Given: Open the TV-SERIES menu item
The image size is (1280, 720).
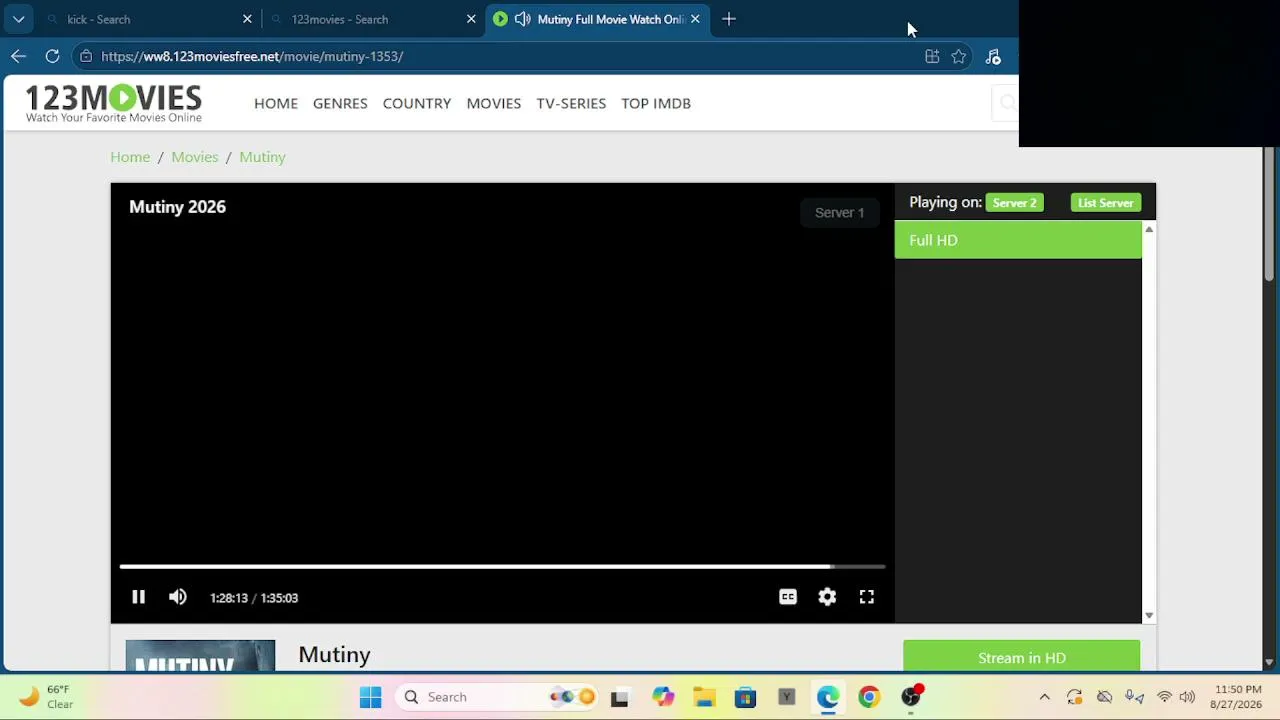Looking at the screenshot, I should click(571, 103).
